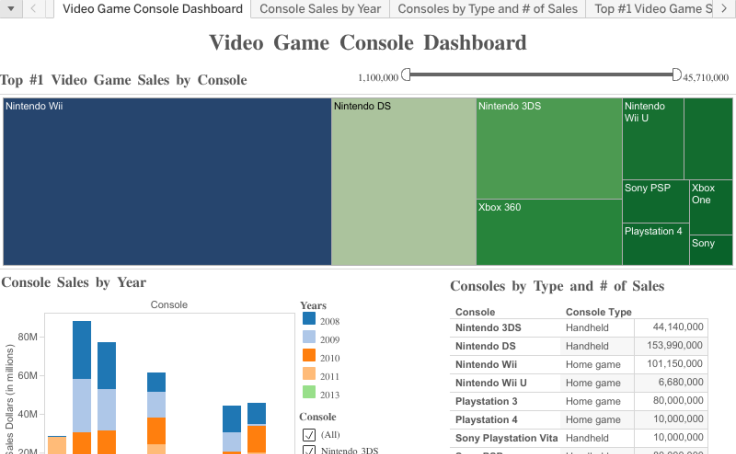Screen dimensions: 736x454
Task: Select the Nintendo 3DS table row label
Action: coord(488,328)
